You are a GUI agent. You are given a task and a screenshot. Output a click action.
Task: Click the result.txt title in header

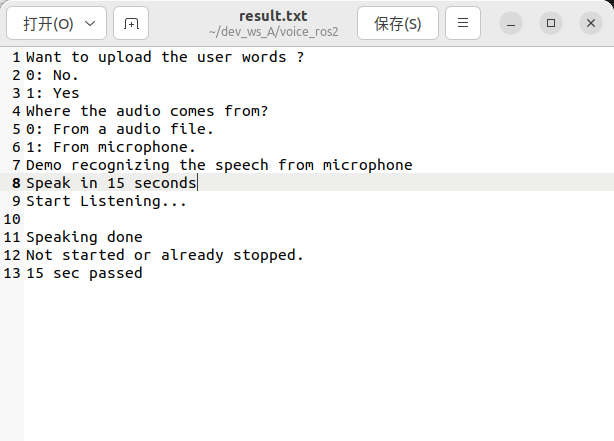point(273,16)
